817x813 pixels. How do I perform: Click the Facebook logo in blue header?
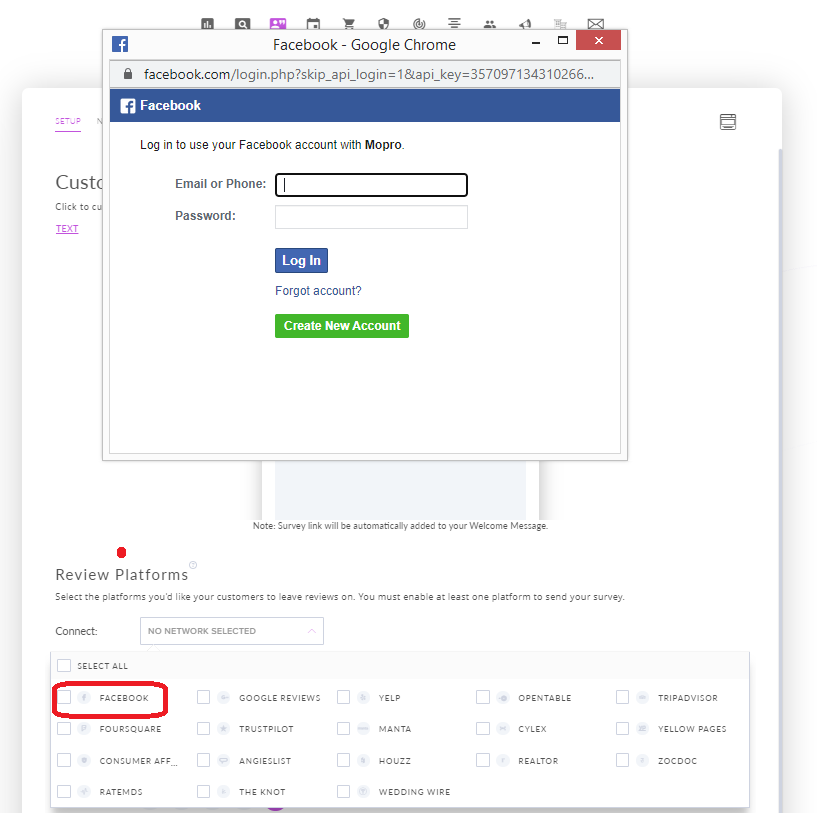click(128, 106)
